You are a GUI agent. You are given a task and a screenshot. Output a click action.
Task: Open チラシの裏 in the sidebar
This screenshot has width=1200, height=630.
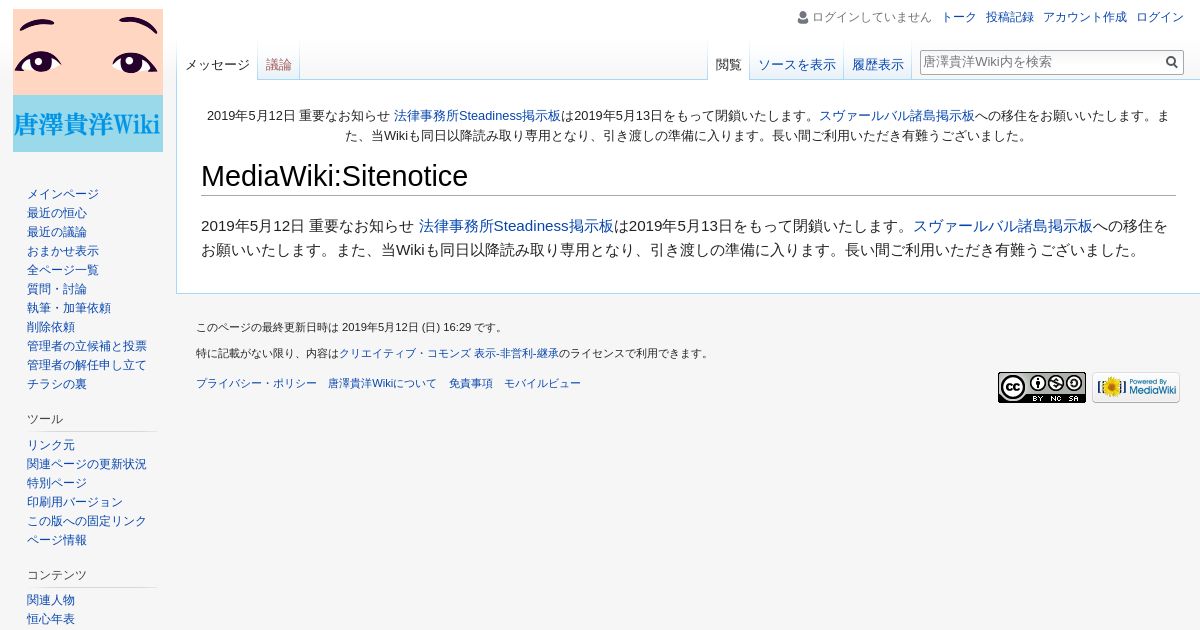[x=57, y=384]
